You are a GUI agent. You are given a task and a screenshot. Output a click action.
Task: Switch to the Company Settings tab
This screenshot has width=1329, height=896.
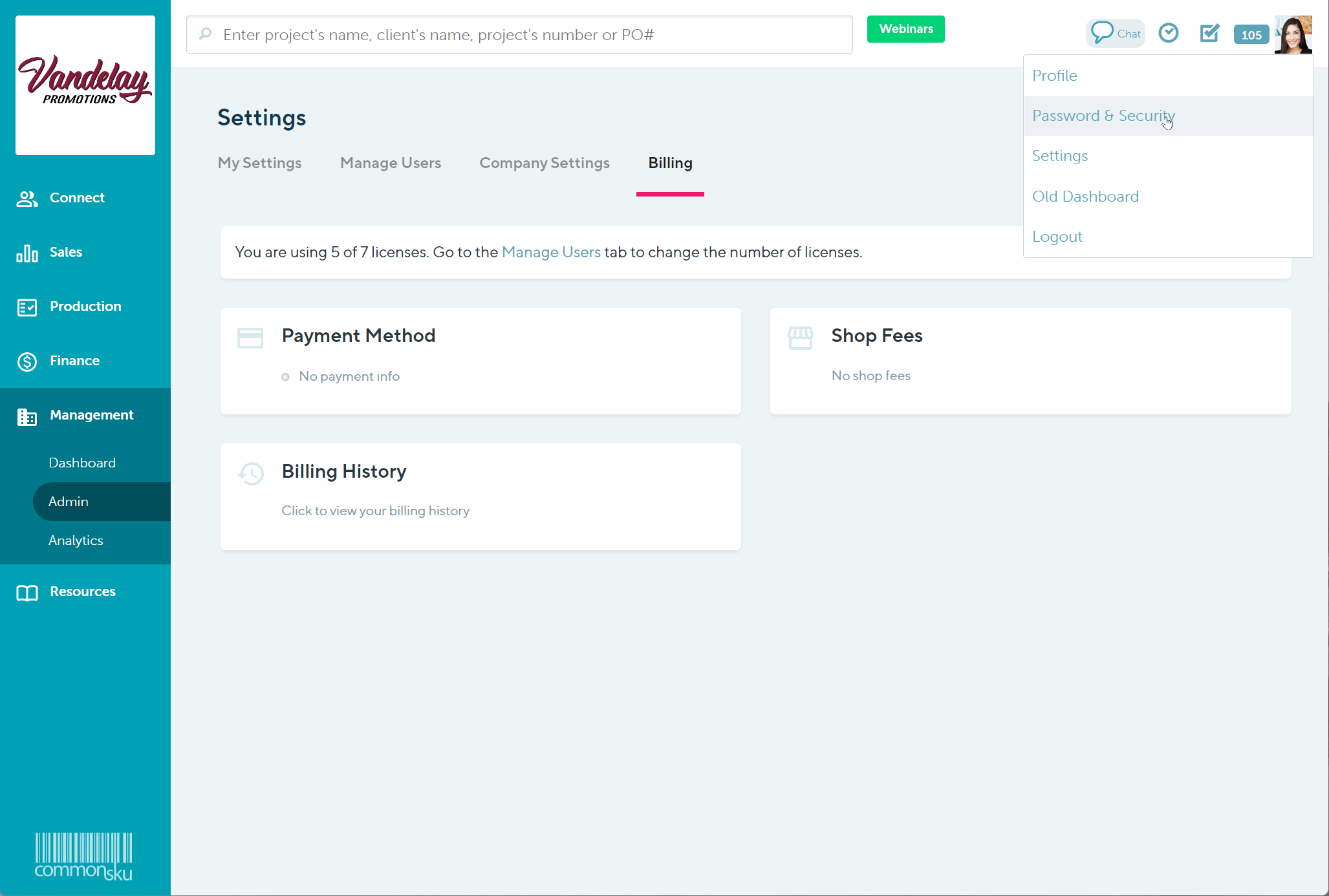(544, 163)
